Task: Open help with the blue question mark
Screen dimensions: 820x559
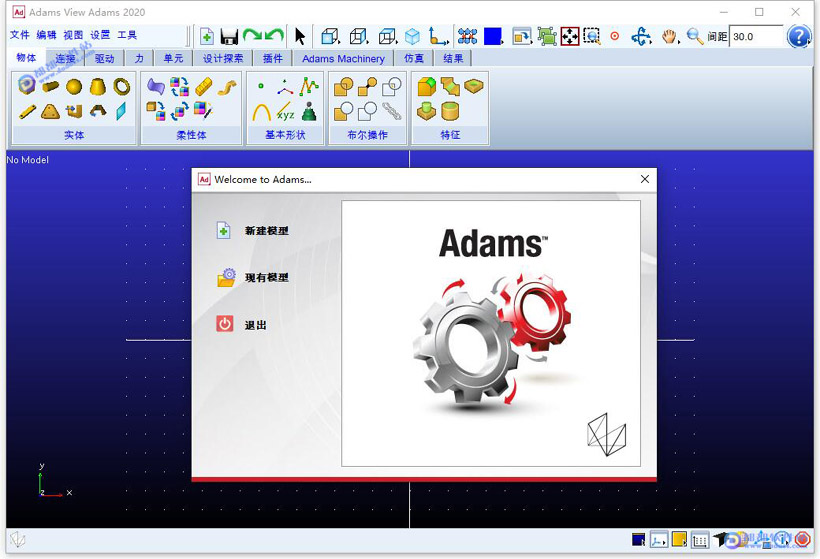Action: point(799,36)
